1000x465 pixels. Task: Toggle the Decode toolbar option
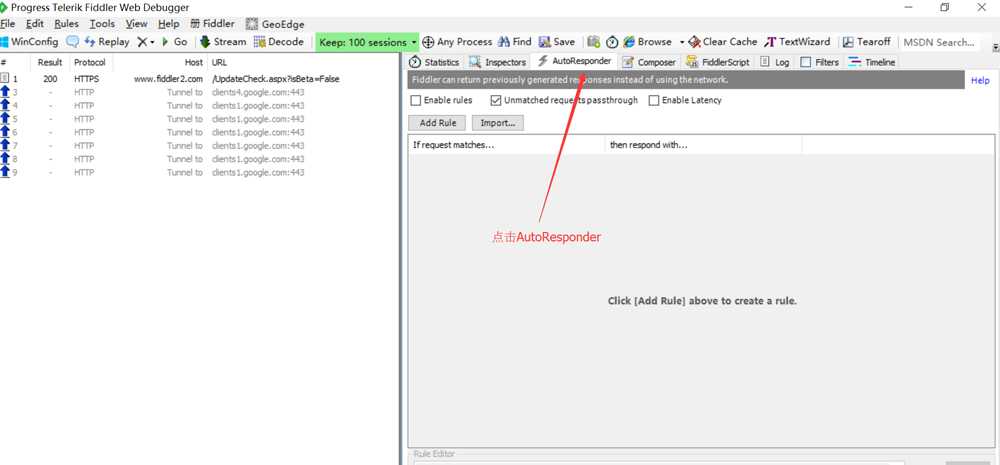[x=279, y=41]
